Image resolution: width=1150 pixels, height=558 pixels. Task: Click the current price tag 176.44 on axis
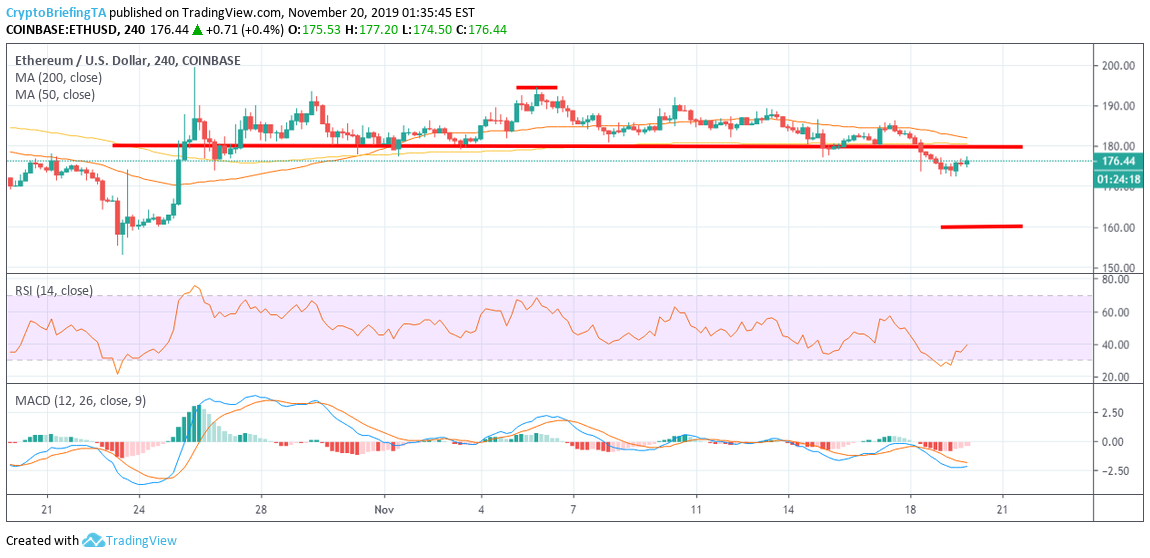point(1118,161)
